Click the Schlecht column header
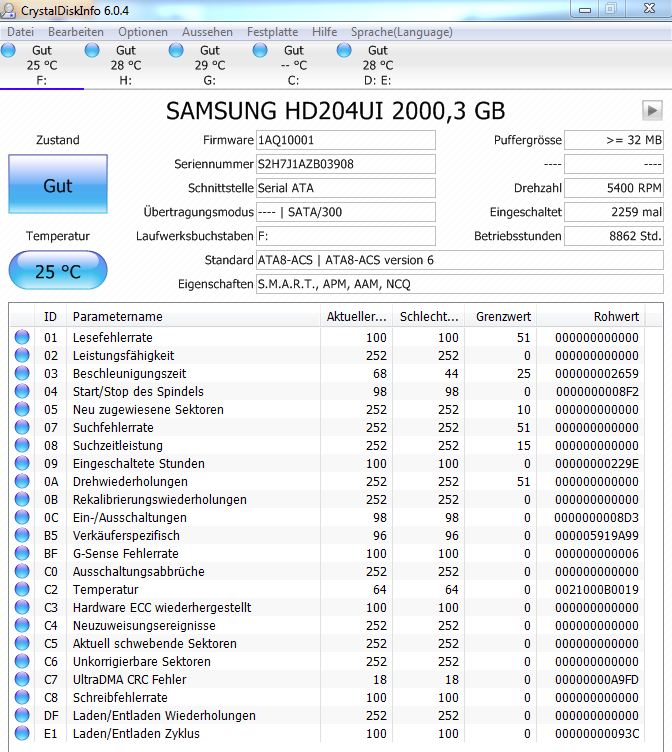 click(x=429, y=317)
